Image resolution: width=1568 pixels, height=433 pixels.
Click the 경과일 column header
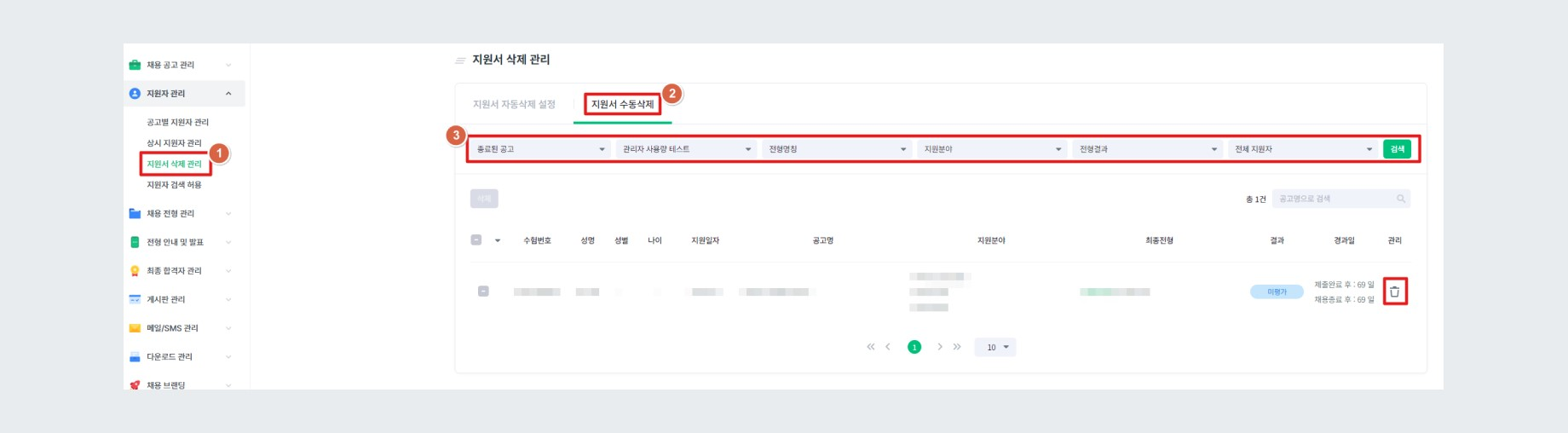[1344, 240]
